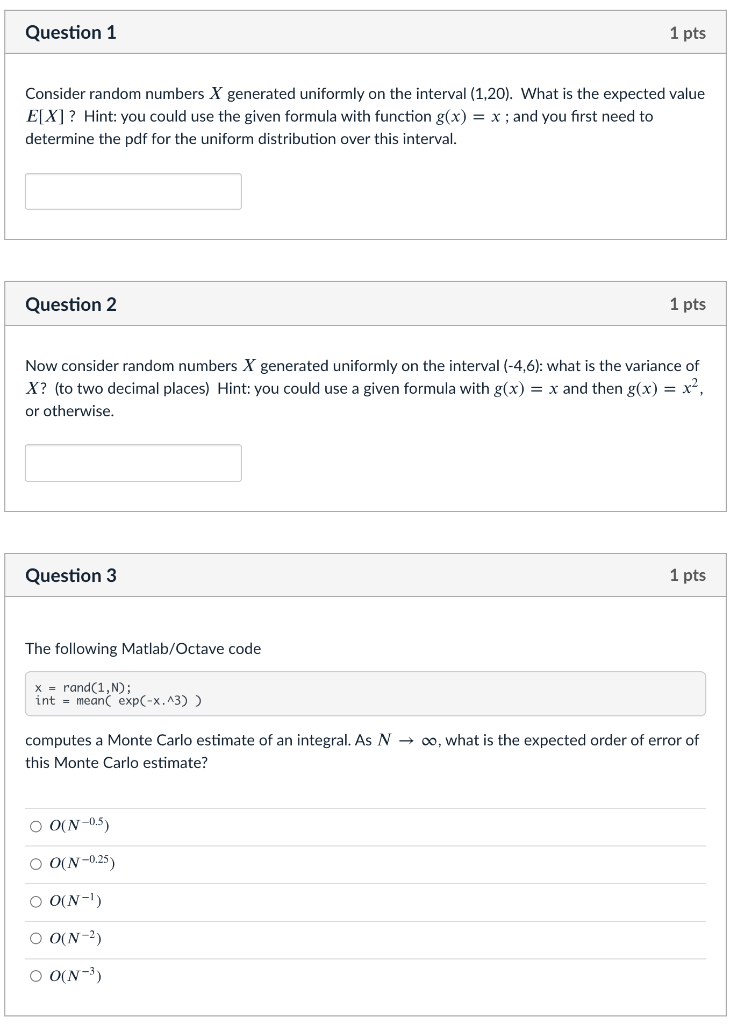Click the Question 2 answer input box
This screenshot has width=730, height=1024.
133,462
